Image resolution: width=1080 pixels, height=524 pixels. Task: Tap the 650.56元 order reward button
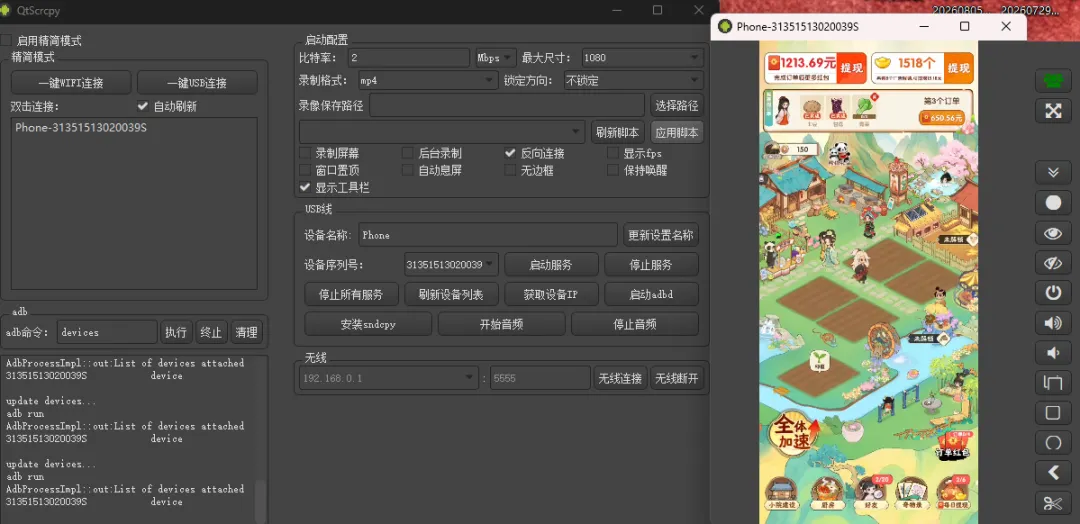(x=941, y=118)
